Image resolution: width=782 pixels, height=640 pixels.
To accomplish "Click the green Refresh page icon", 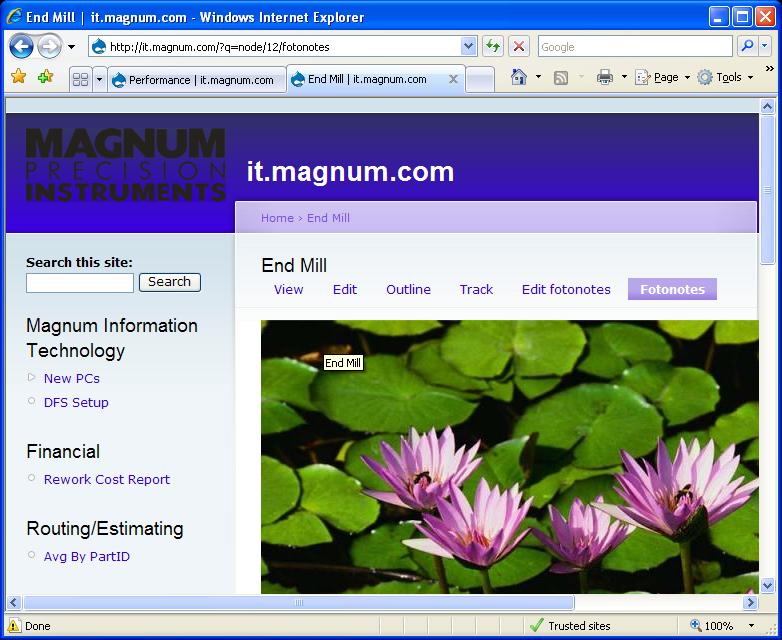I will tap(493, 47).
